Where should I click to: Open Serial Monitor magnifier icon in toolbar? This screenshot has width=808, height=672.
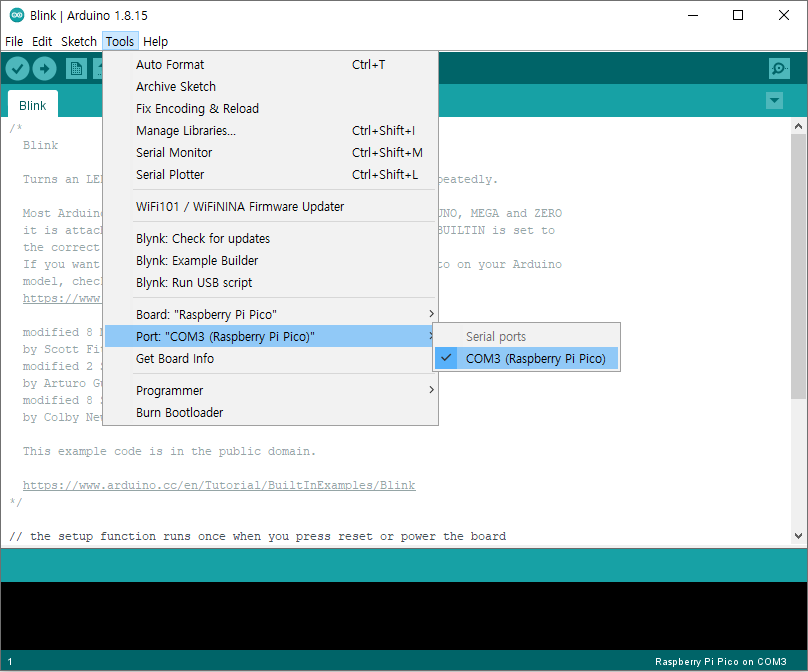(779, 69)
